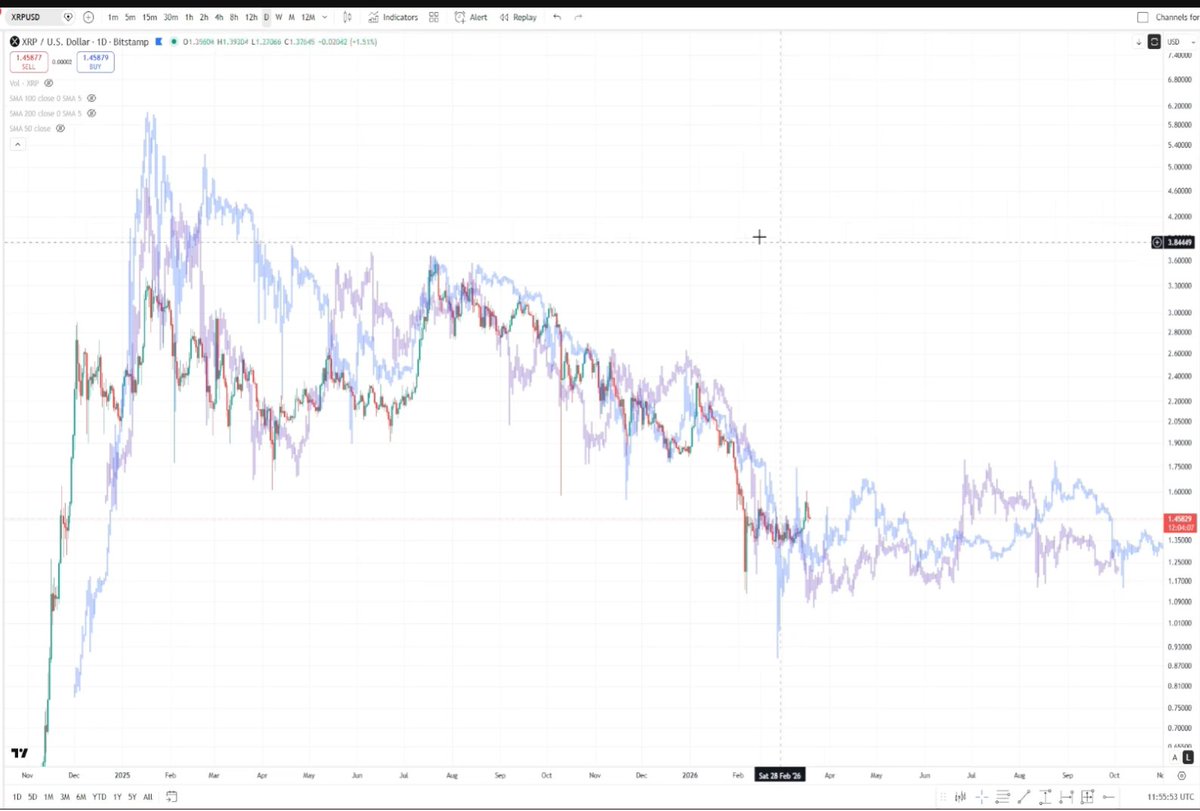Select the M monthly timeframe
The image size is (1200, 811).
(x=290, y=17)
